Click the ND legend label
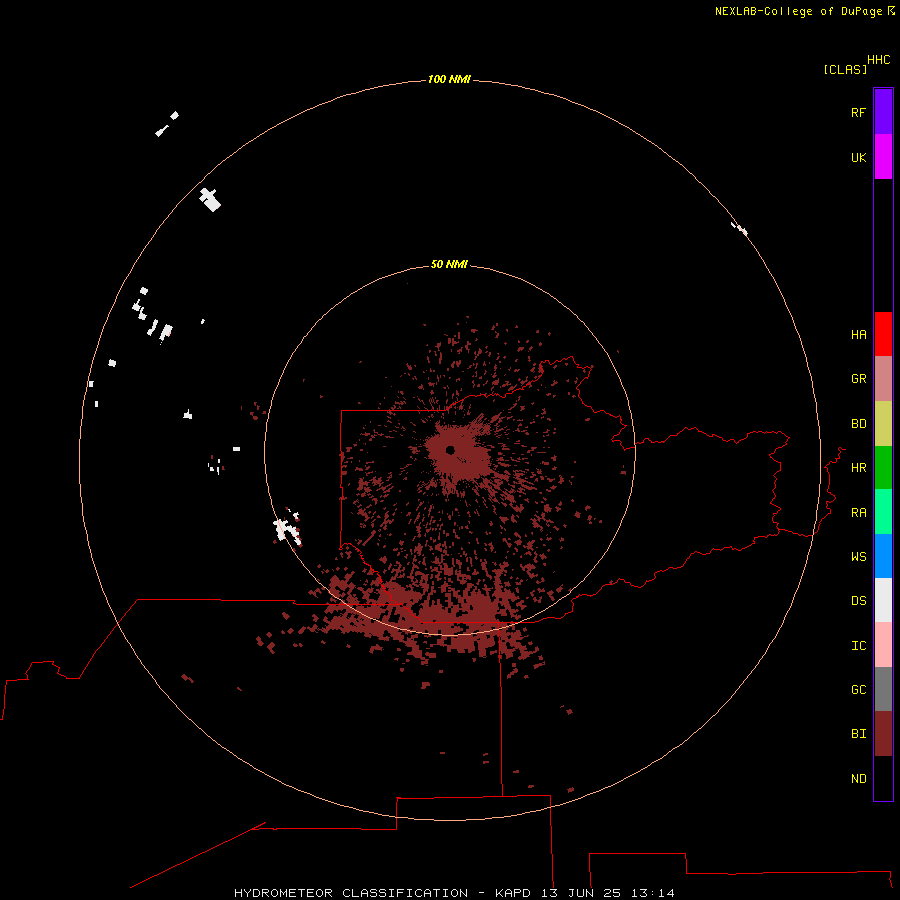 858,779
